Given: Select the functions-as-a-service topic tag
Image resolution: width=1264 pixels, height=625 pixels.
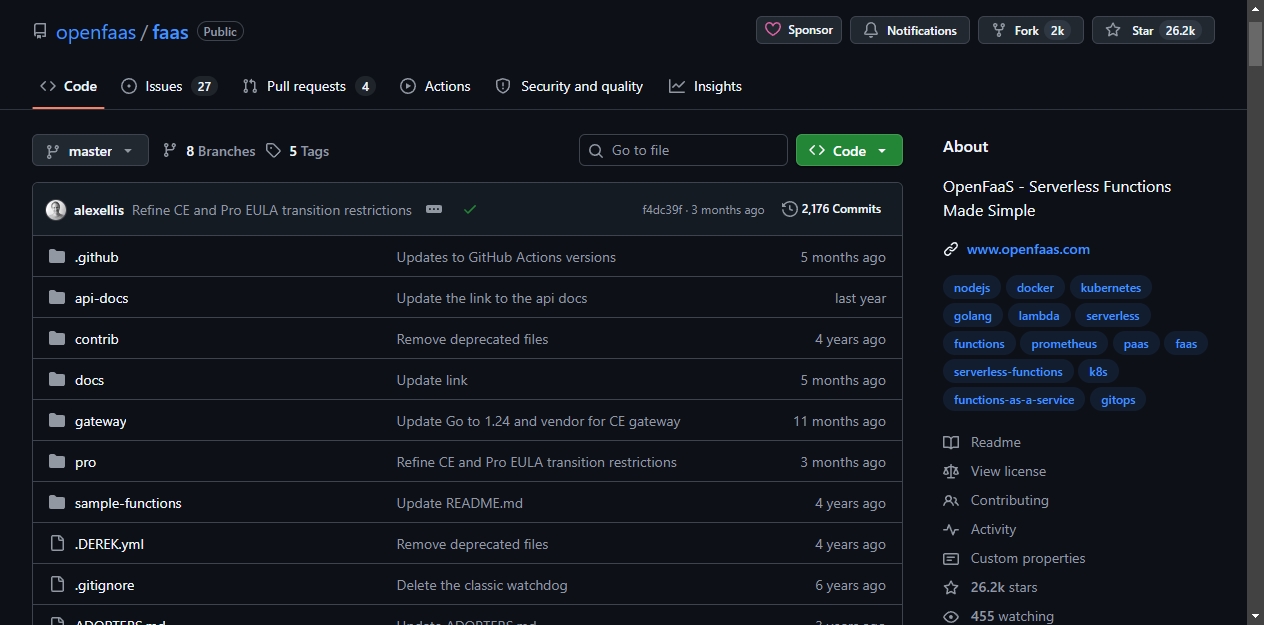Looking at the screenshot, I should (x=1014, y=399).
